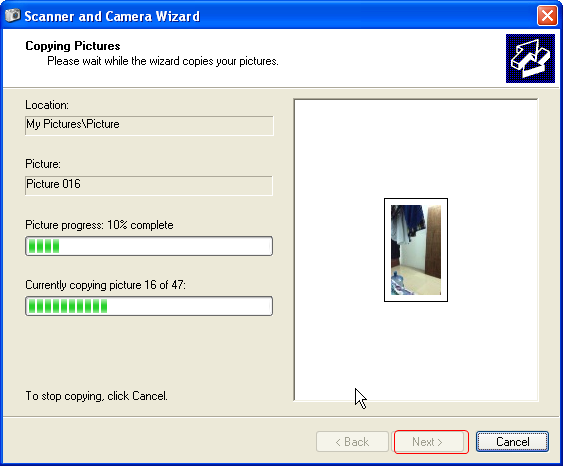Click the Copying Pictures heading
Image resolution: width=563 pixels, height=466 pixels.
click(73, 46)
